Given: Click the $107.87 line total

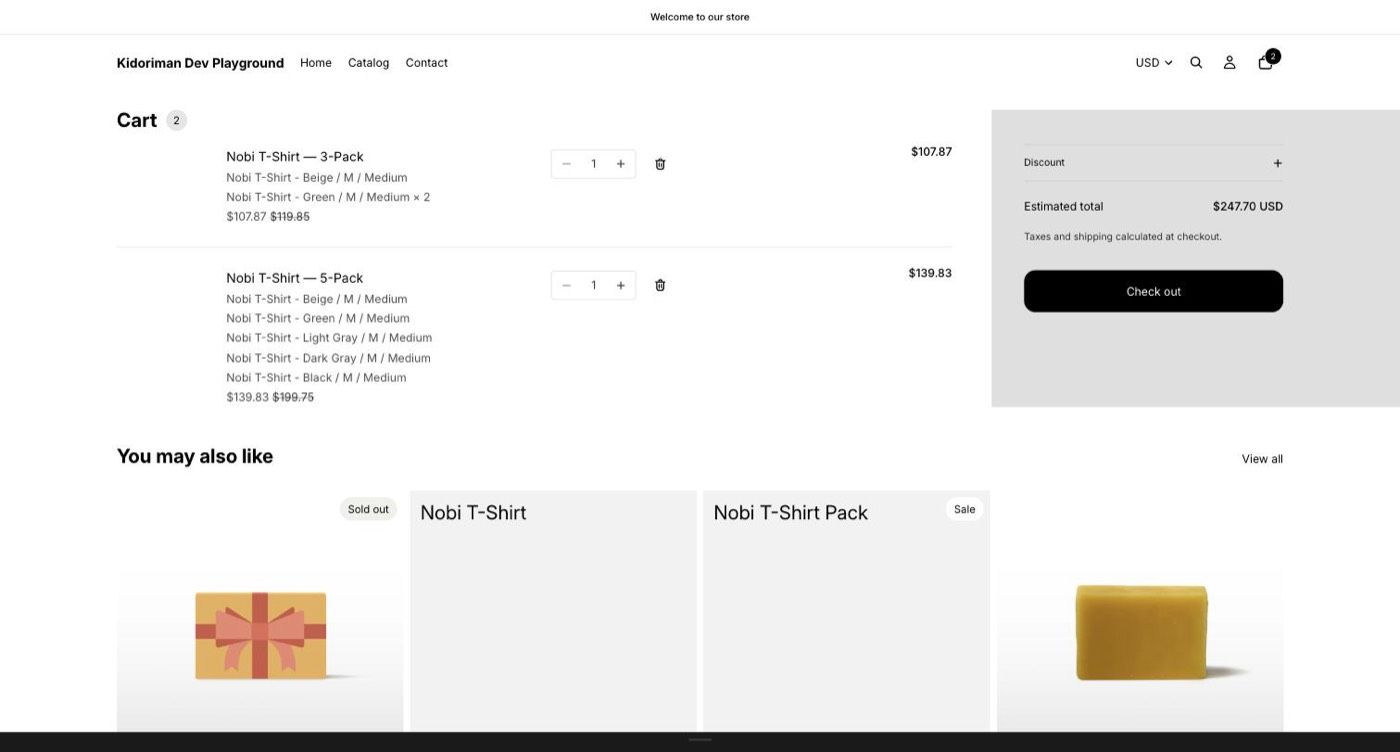Looking at the screenshot, I should point(931,152).
